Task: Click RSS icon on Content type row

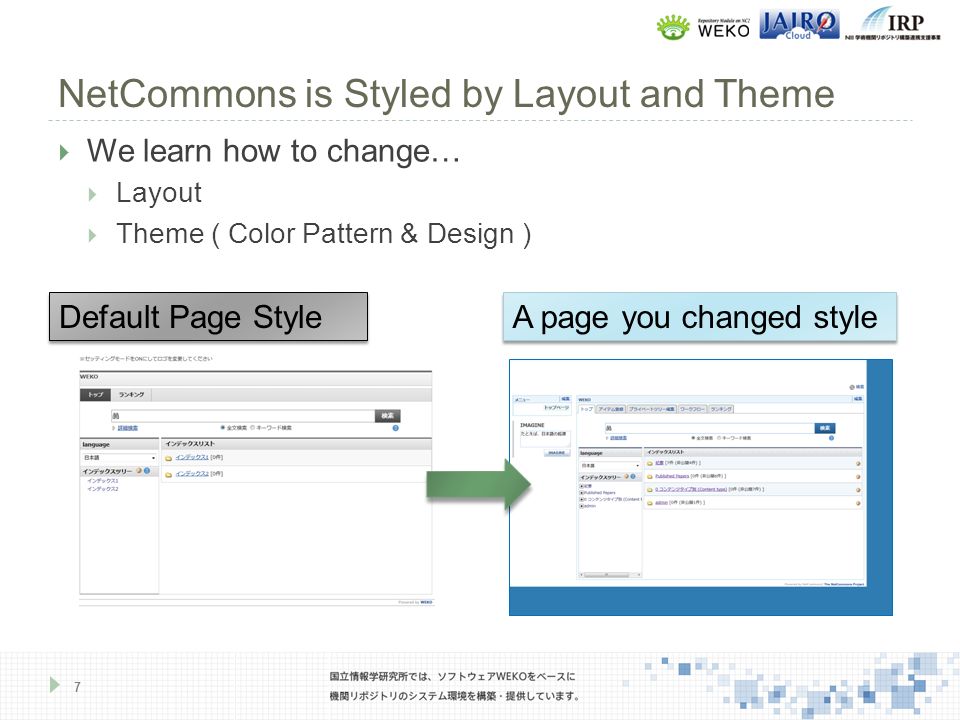Action: [x=858, y=490]
